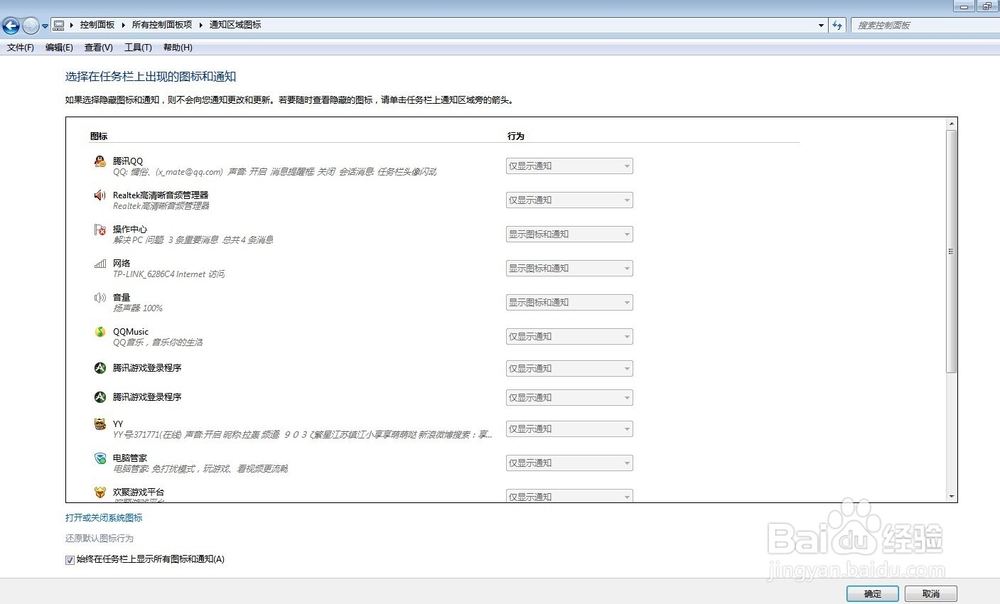
Task: Open behavior dropdown for 音量
Action: point(569,302)
